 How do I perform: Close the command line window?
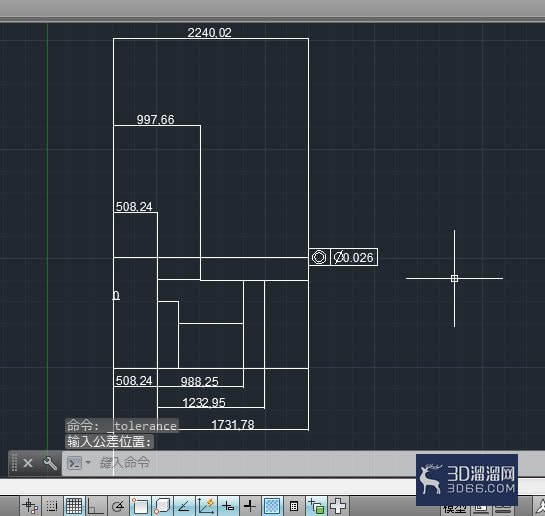tap(28, 463)
